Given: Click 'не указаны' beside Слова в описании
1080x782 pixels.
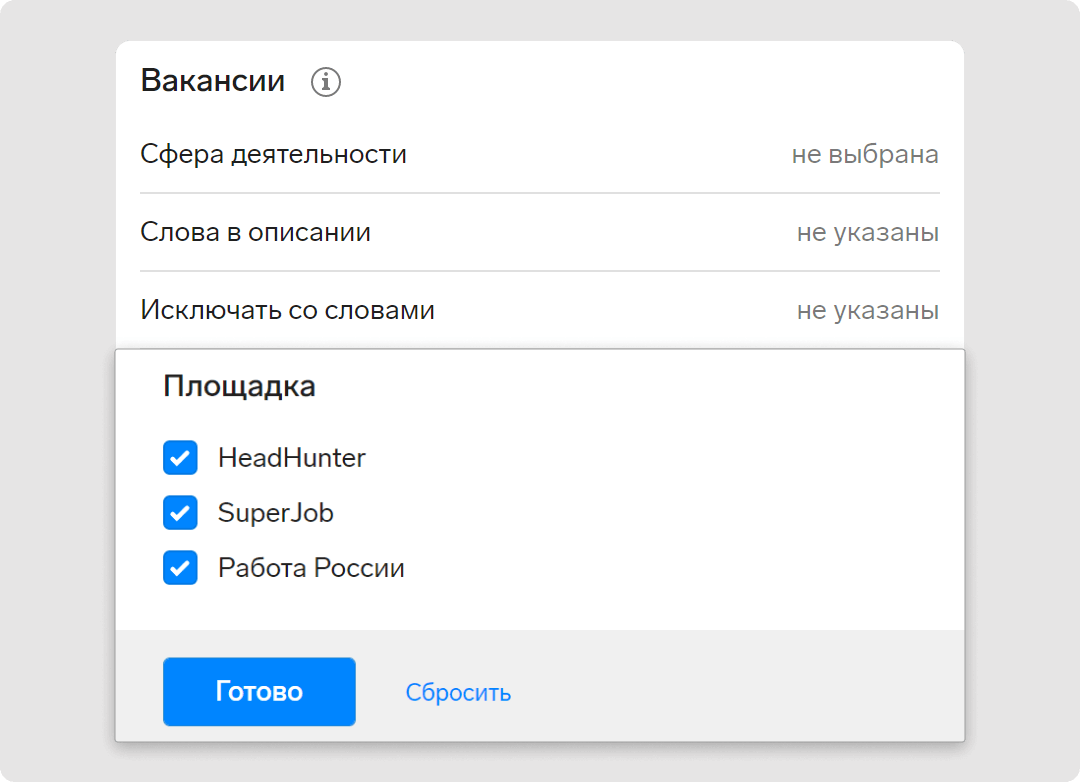Looking at the screenshot, I should [x=867, y=233].
